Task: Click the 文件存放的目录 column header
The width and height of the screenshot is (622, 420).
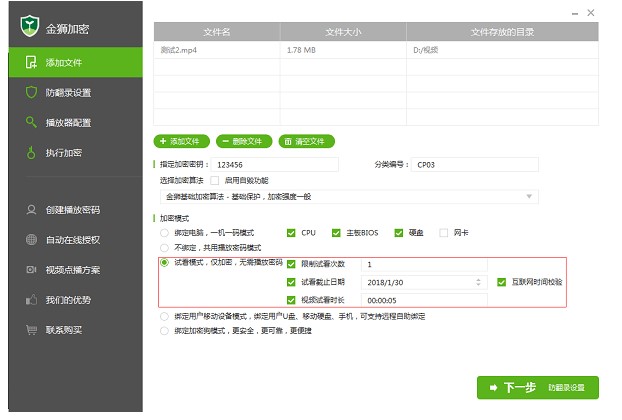Action: 502,32
